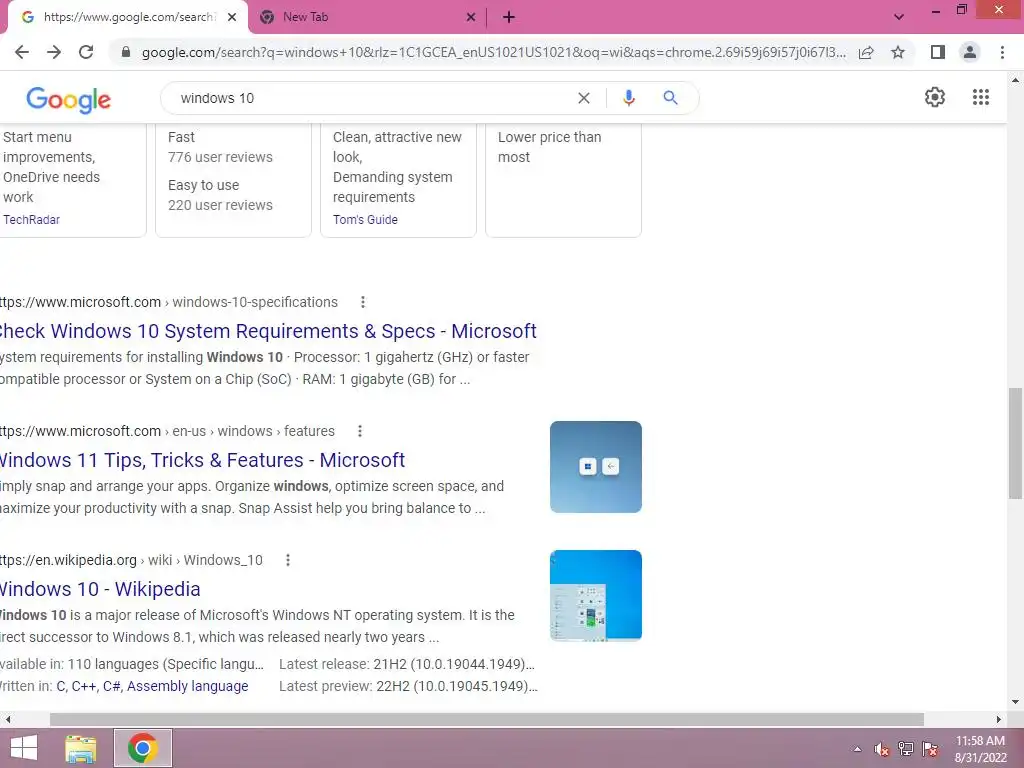Screen dimensions: 1024x768
Task: Open the Google apps grid
Action: pos(980,97)
